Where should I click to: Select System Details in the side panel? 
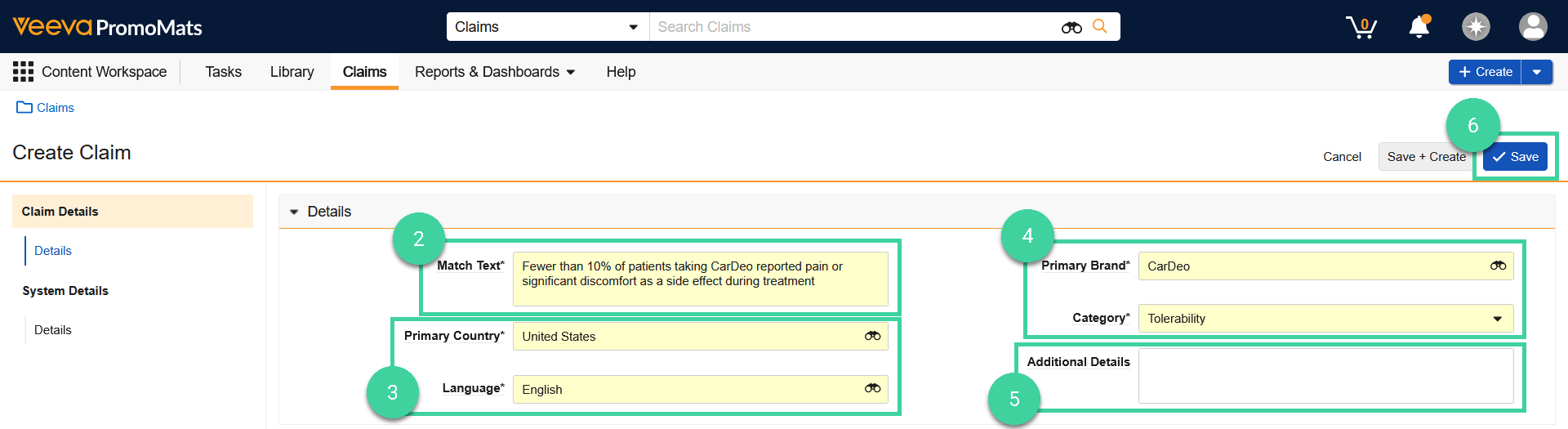pyautogui.click(x=65, y=291)
